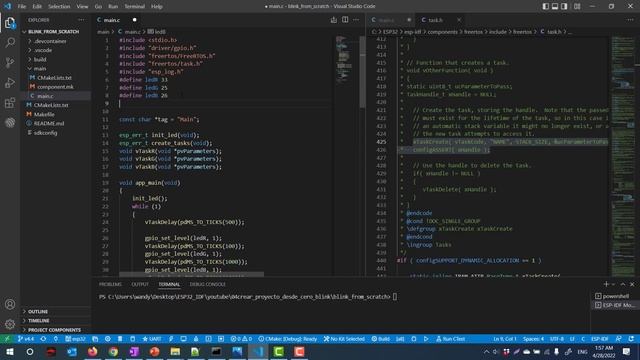Close the task.h tab
This screenshot has width=640, height=360.
[459, 20]
